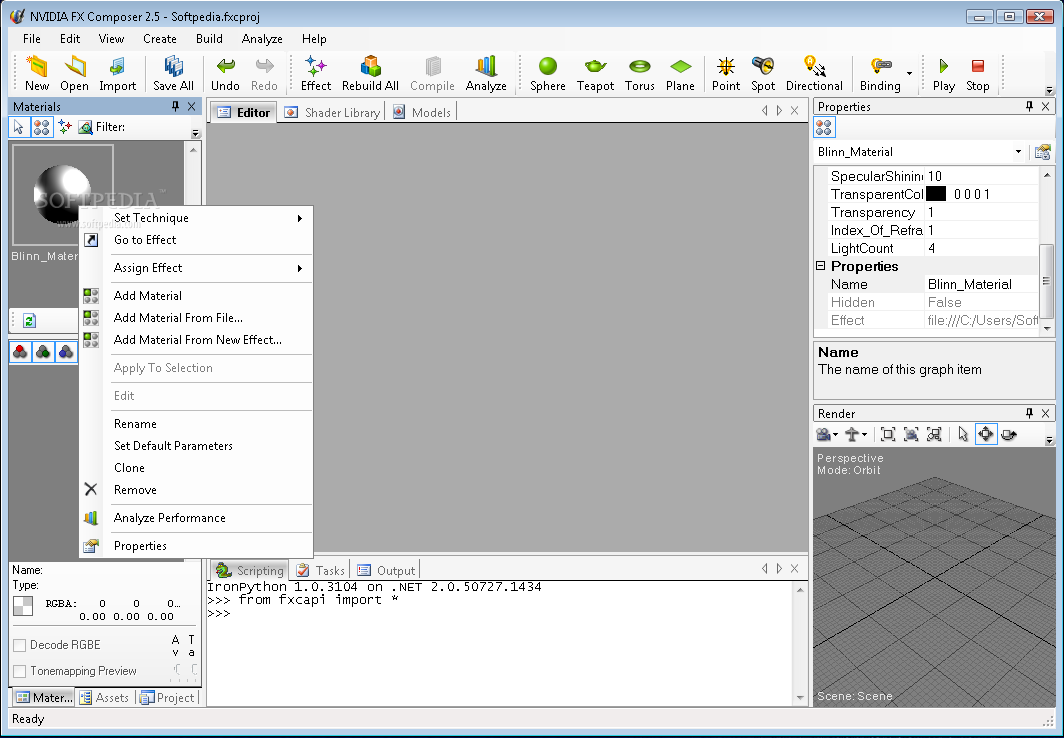
Task: Click the Stop toolbar button
Action: tap(977, 73)
